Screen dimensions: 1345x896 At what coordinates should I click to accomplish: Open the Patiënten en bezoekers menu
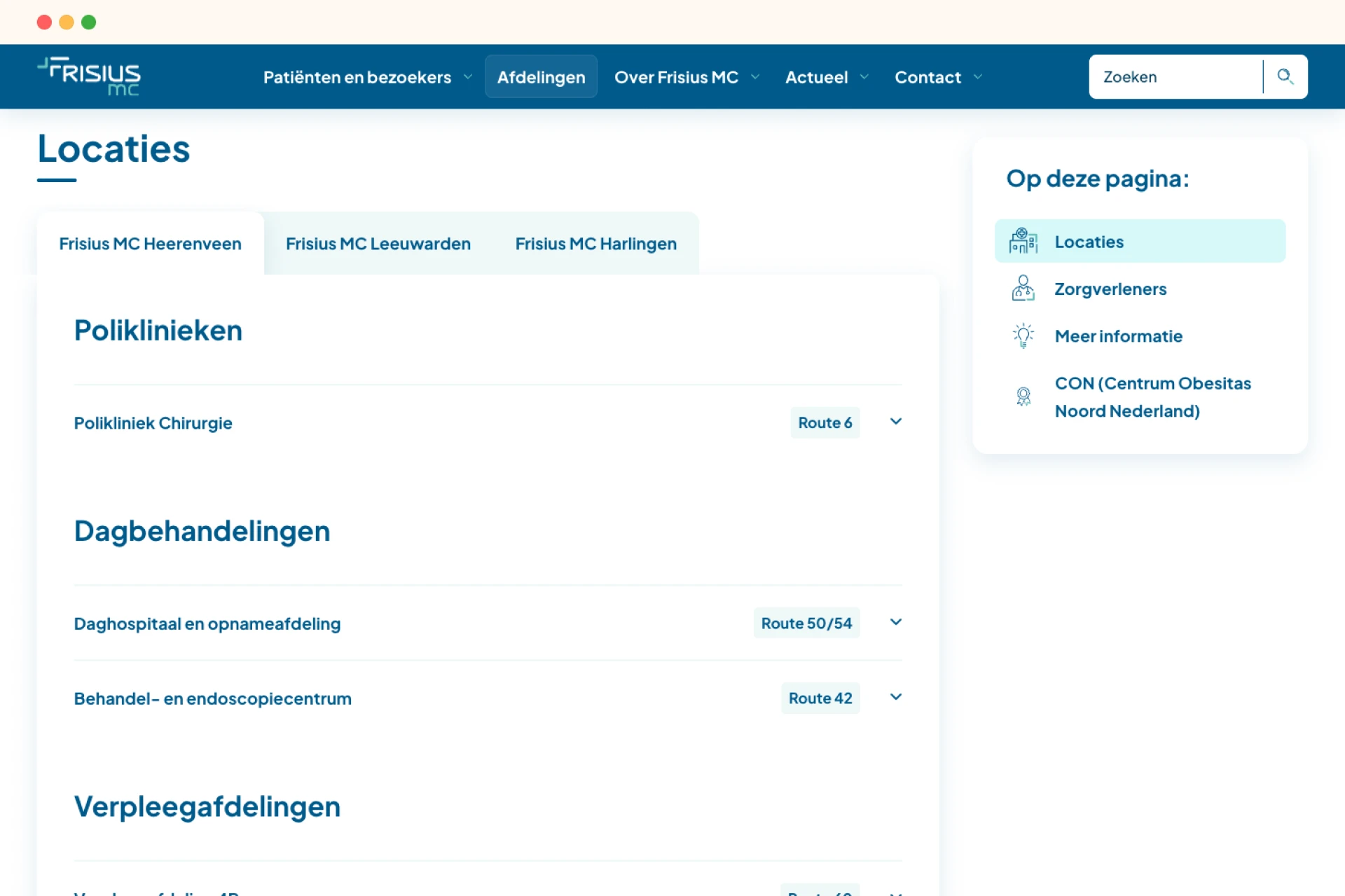point(357,77)
